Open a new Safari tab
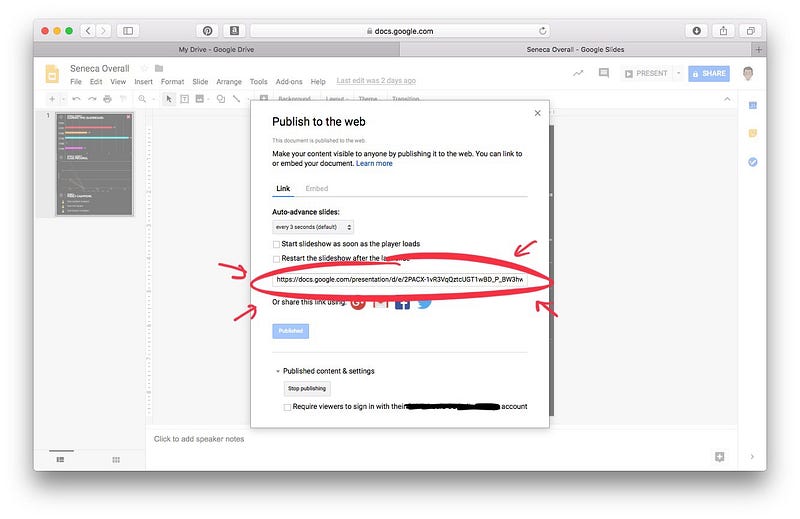This screenshot has width=800, height=519. pos(758,50)
